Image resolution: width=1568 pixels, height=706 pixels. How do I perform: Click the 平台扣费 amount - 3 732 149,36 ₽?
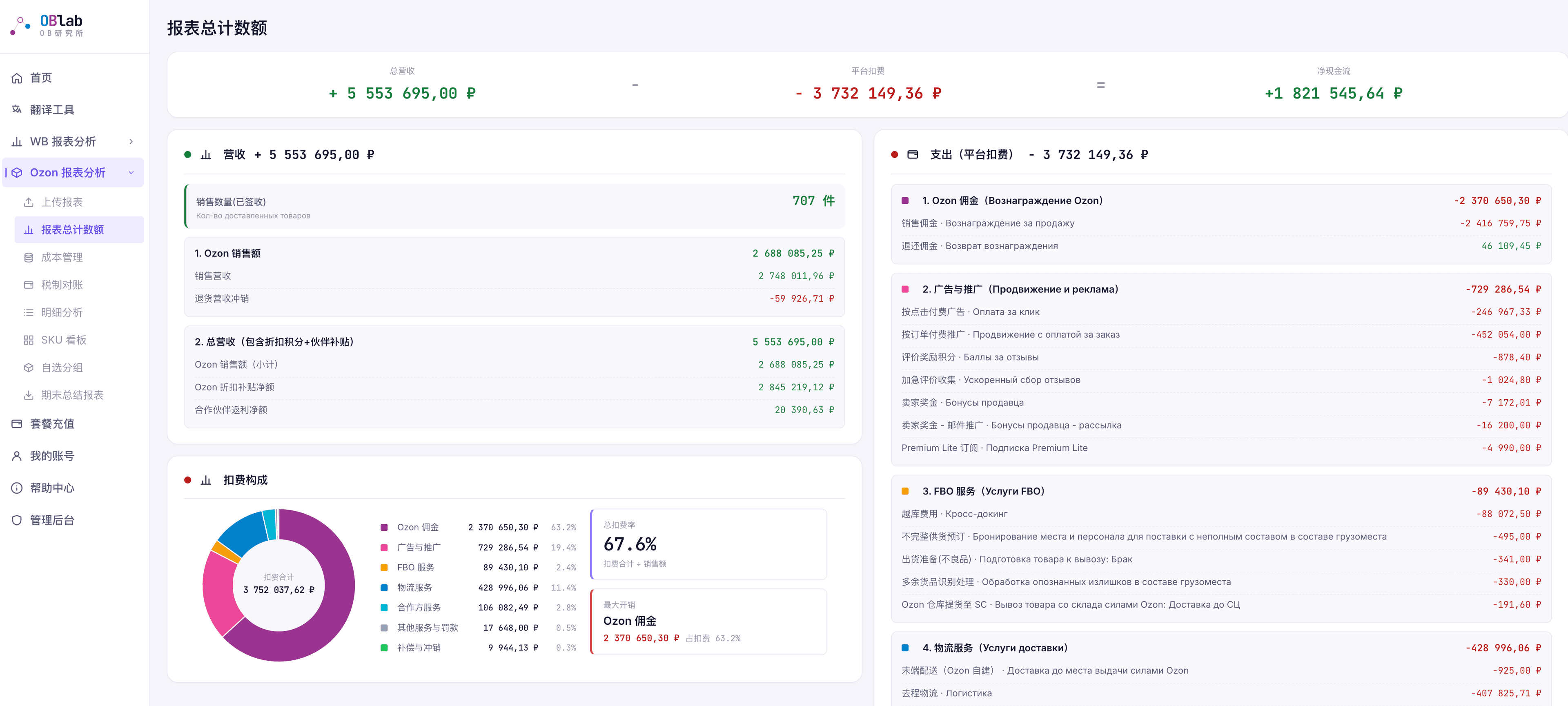point(868,94)
